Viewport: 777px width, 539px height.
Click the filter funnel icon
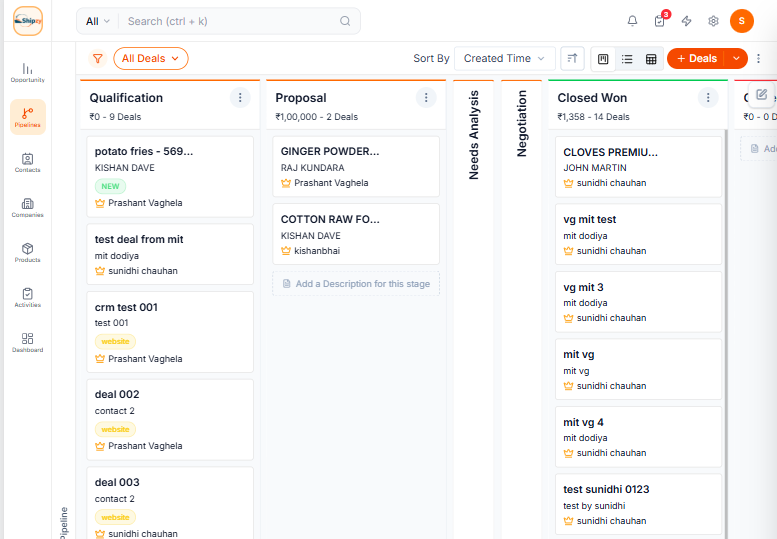[x=98, y=58]
